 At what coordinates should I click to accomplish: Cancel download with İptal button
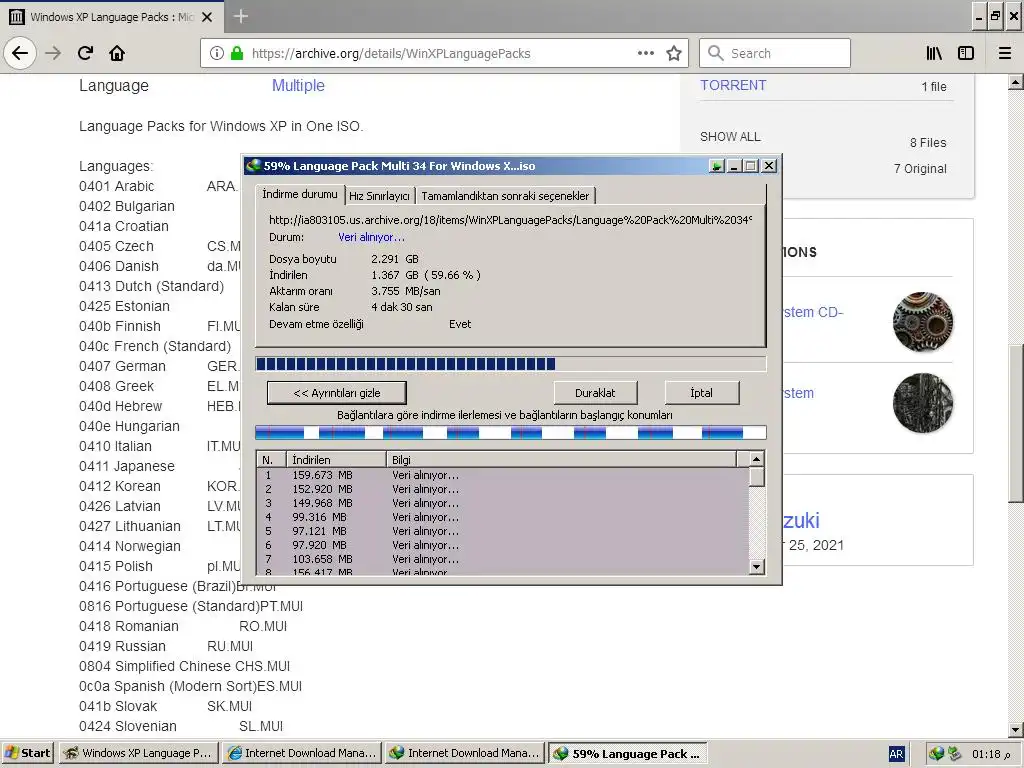(x=701, y=392)
